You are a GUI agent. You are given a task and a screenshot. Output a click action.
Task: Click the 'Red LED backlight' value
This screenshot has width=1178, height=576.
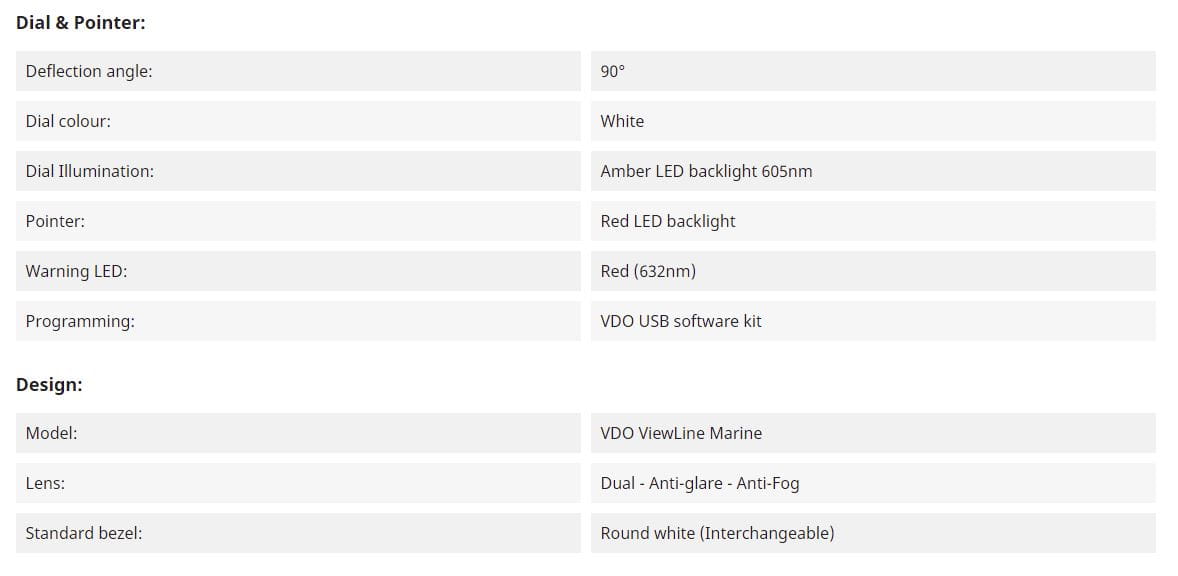tap(668, 221)
